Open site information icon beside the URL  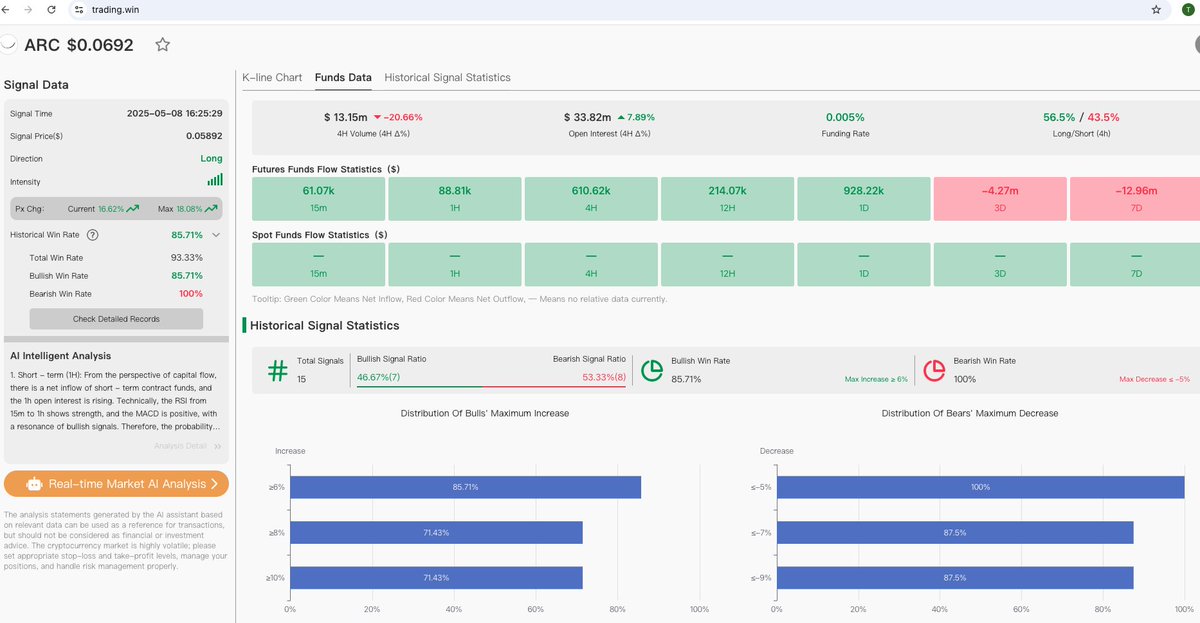click(x=81, y=9)
